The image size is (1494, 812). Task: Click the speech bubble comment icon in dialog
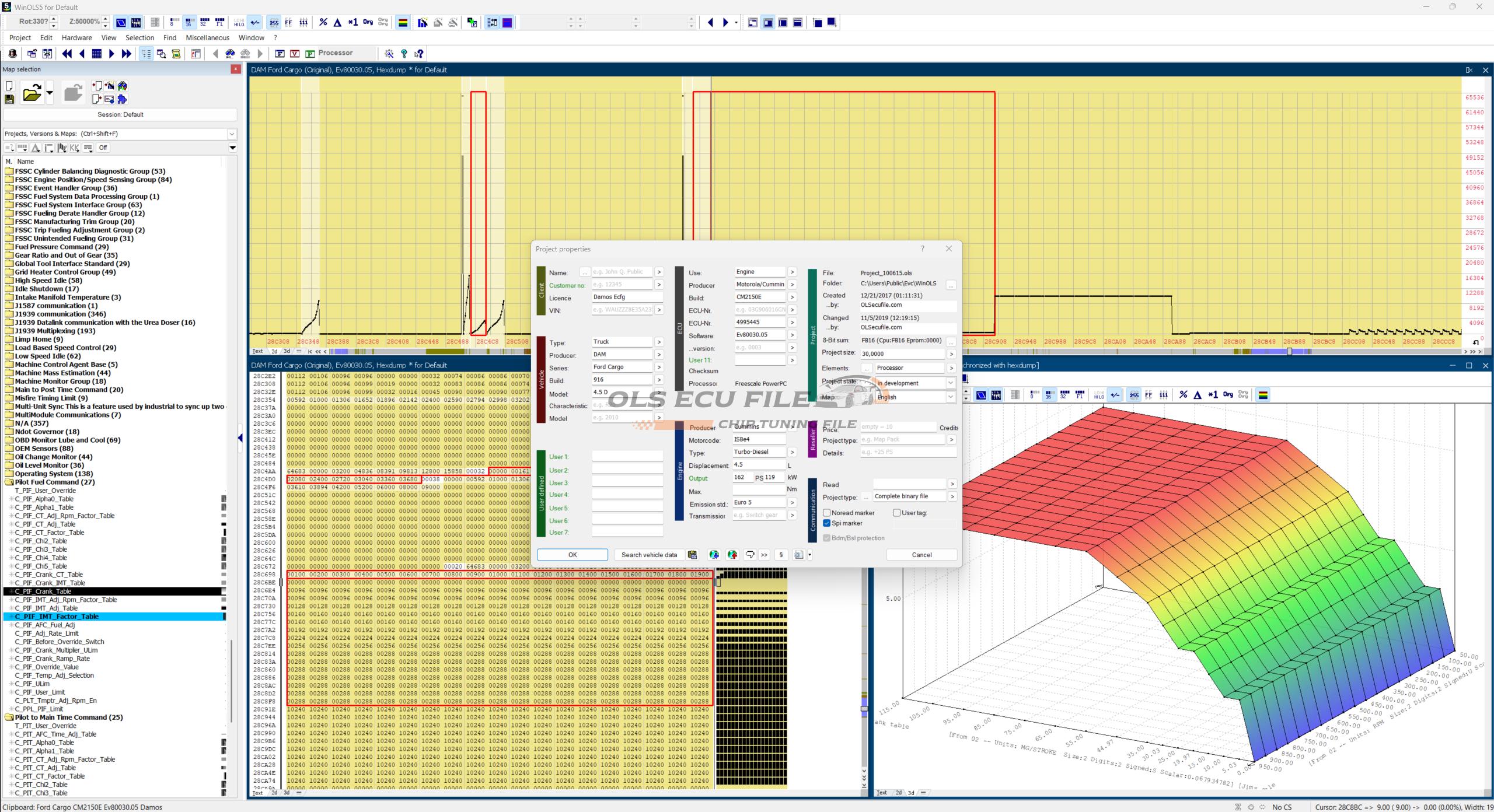tap(750, 555)
